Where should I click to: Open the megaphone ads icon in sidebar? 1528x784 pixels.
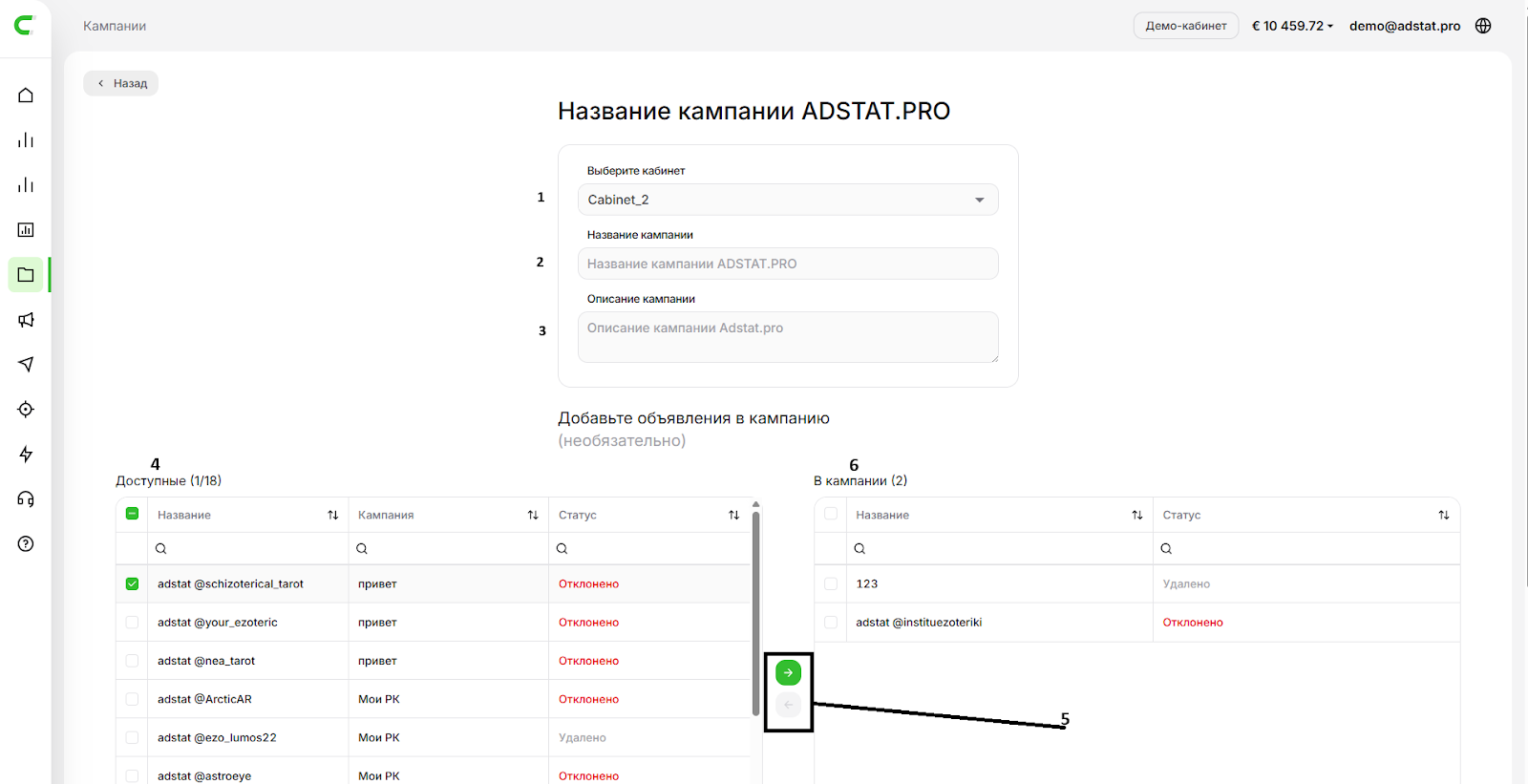click(x=26, y=320)
